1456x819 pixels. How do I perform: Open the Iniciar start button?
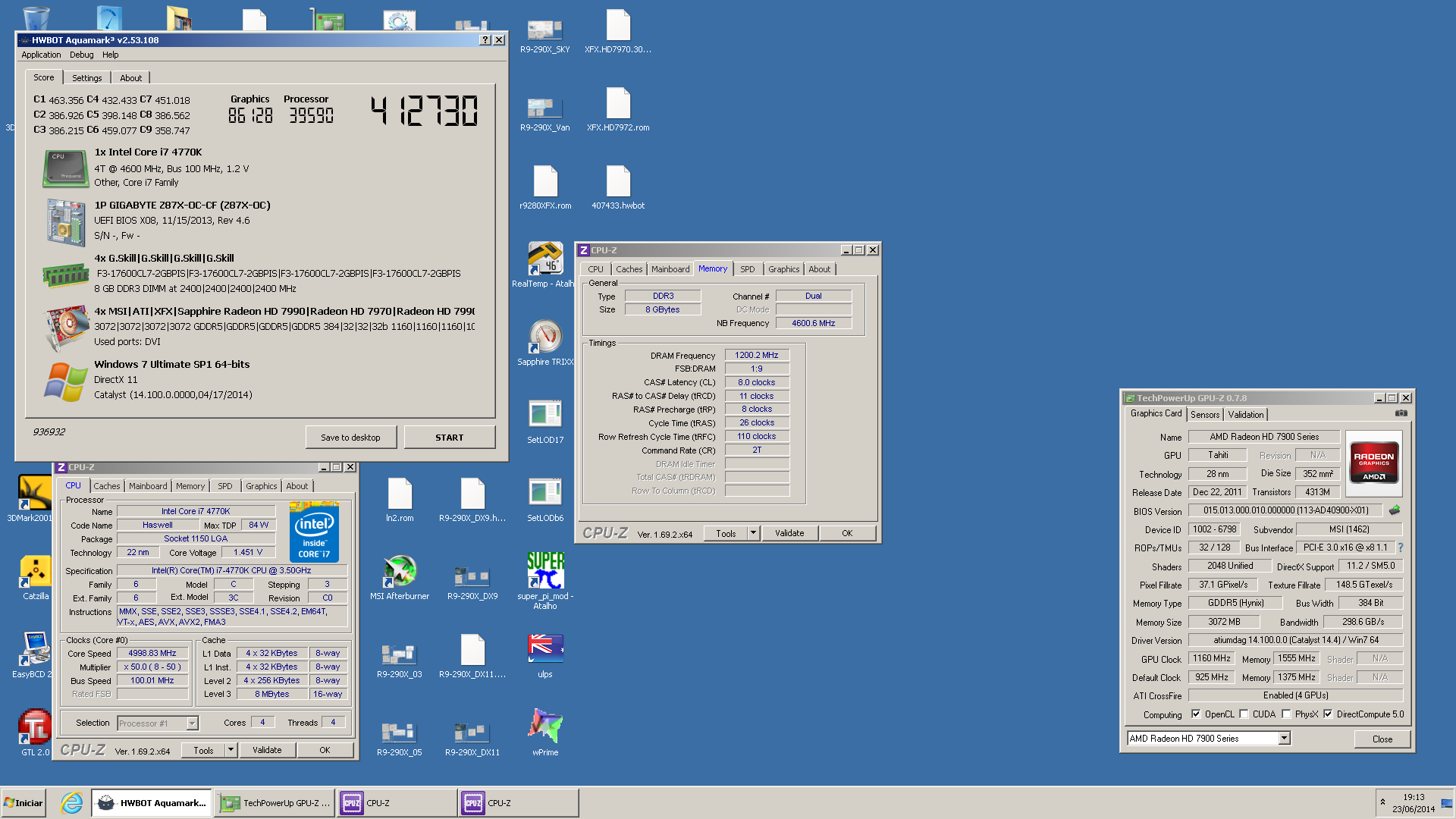(24, 802)
